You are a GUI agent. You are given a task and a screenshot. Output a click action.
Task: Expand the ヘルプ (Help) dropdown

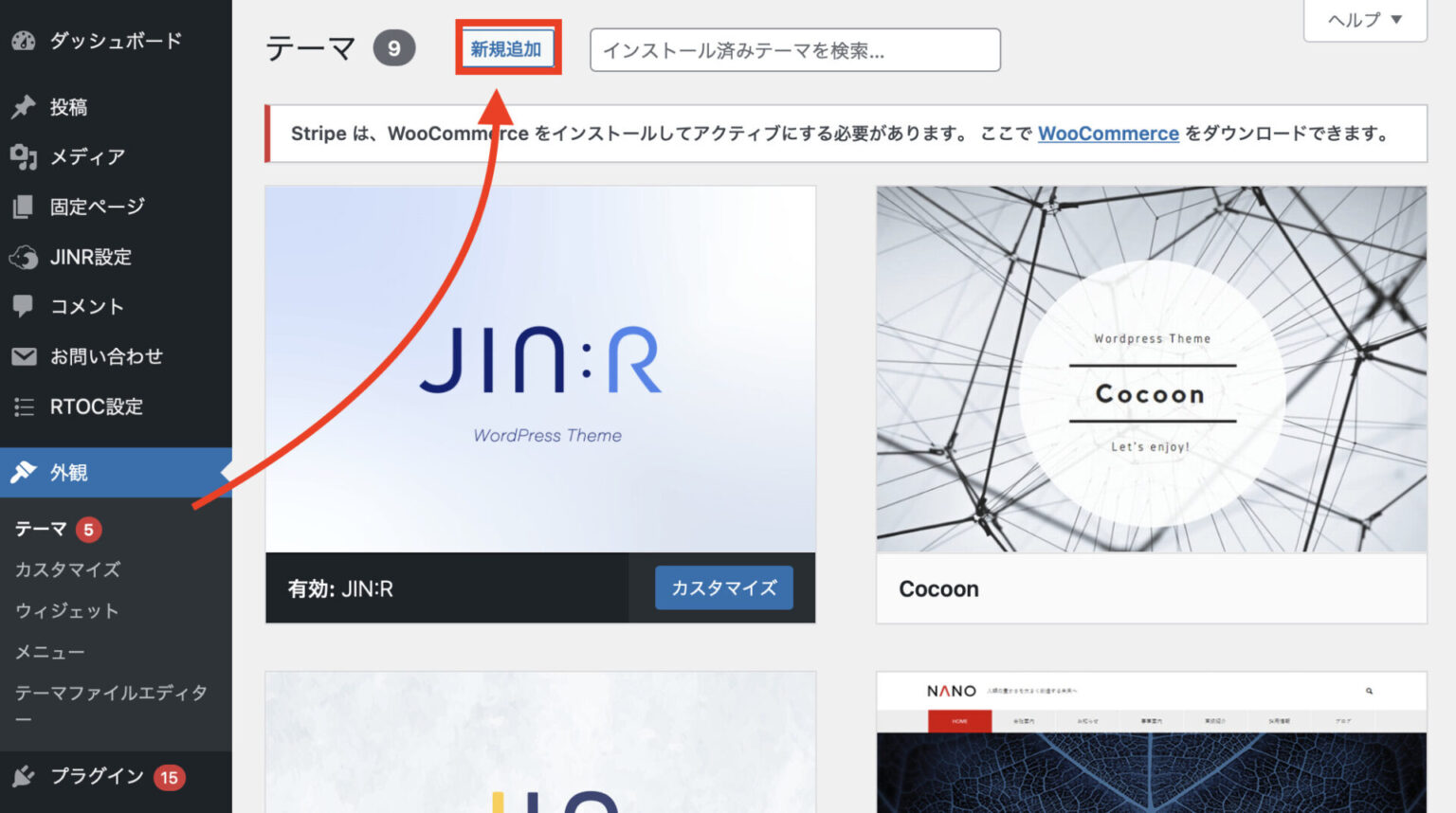(1364, 20)
